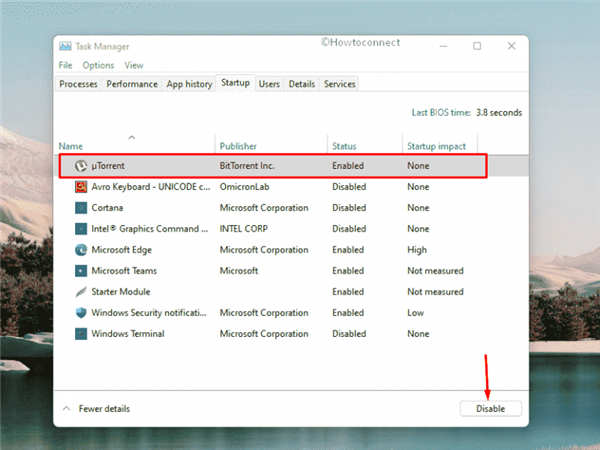Click the Starter Module icon
Screen dimensions: 600x450
pyautogui.click(x=81, y=292)
